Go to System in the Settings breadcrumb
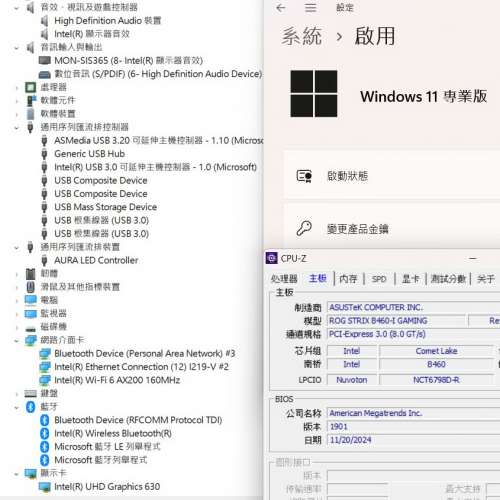Screen dimensions: 500x500 301,36
